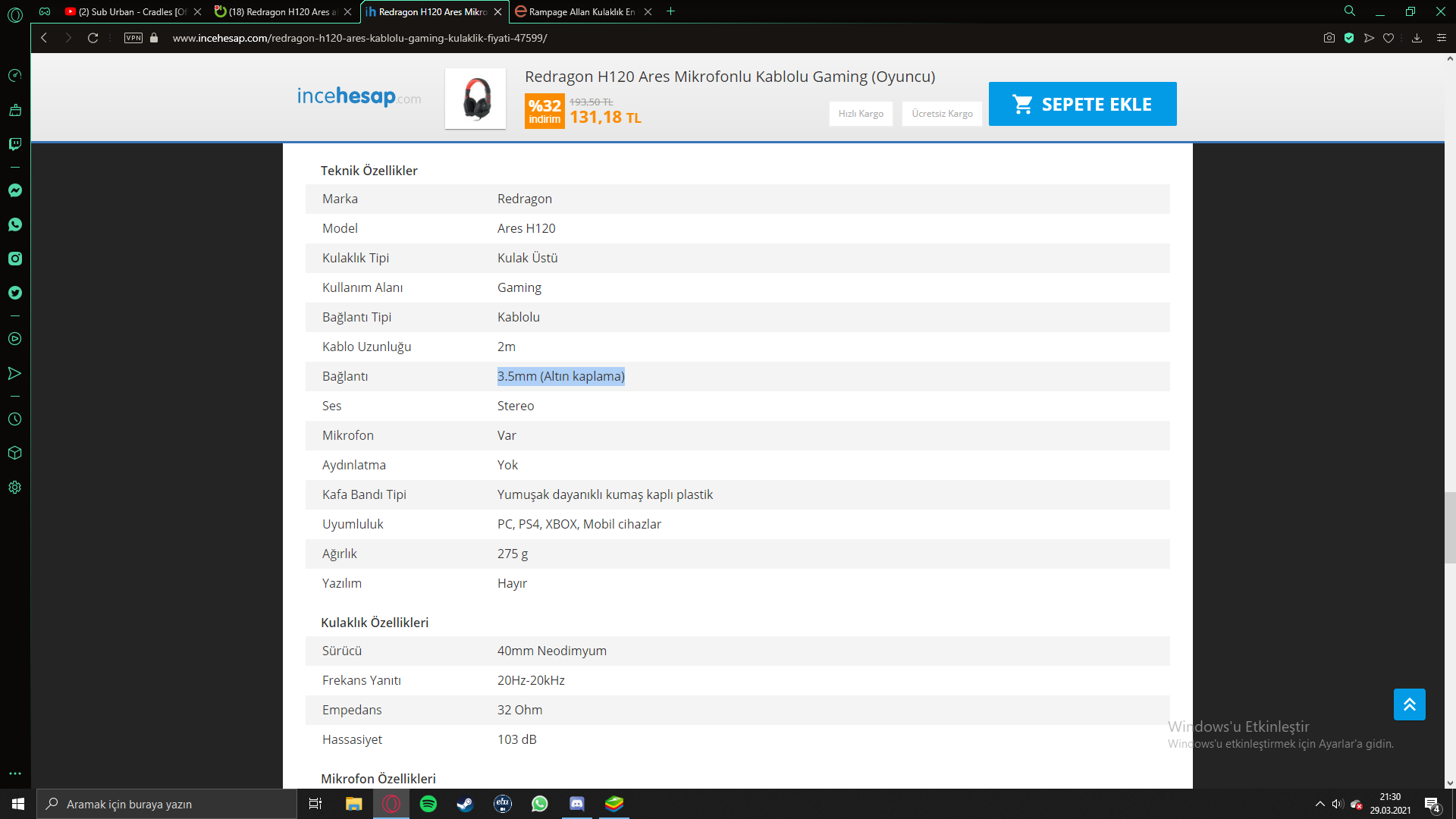Toggle the VPN badge in address bar
The width and height of the screenshot is (1456, 819).
coord(133,38)
